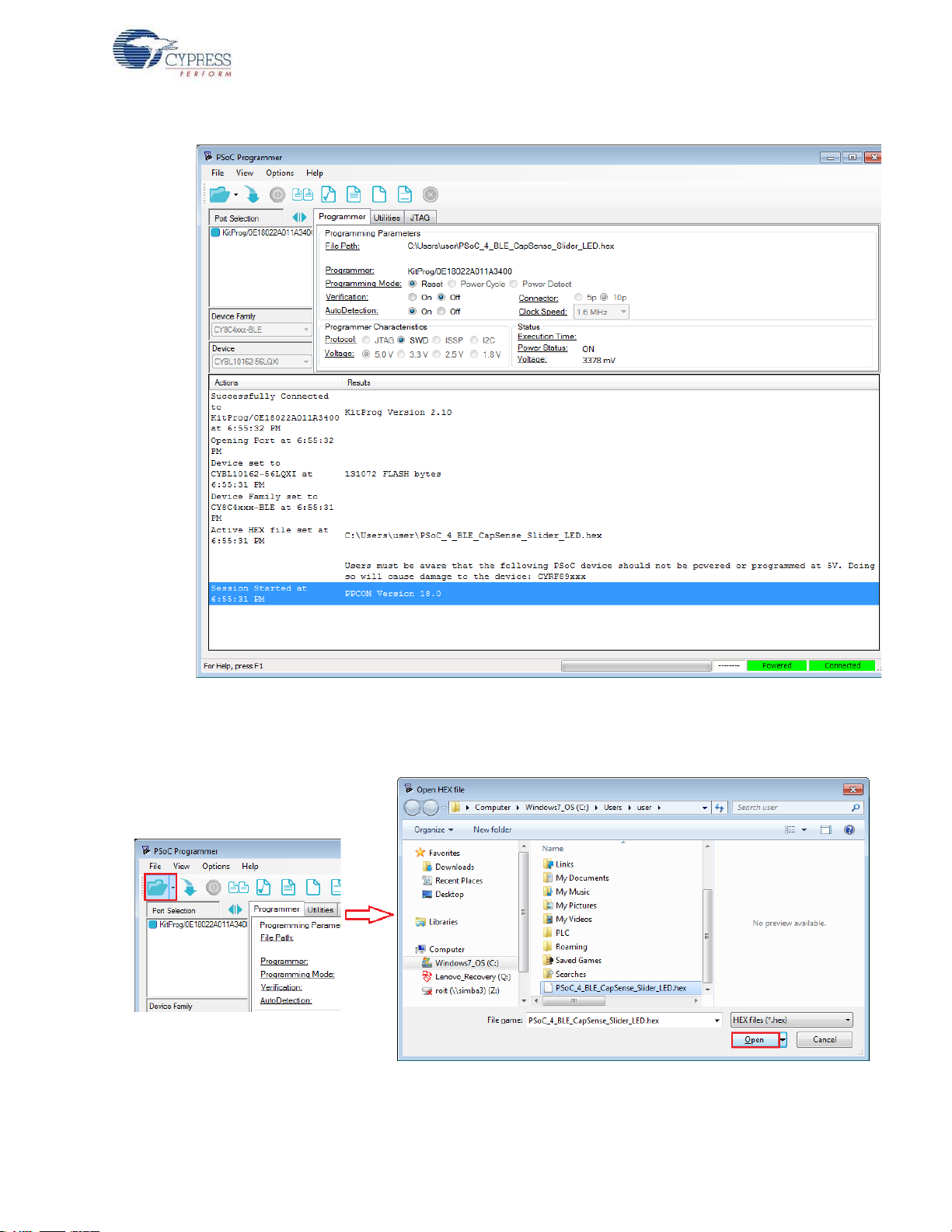Toggle the preview pane icon in Open HEX dialog
Screen dimensions: 952x1232
pyautogui.click(x=825, y=830)
